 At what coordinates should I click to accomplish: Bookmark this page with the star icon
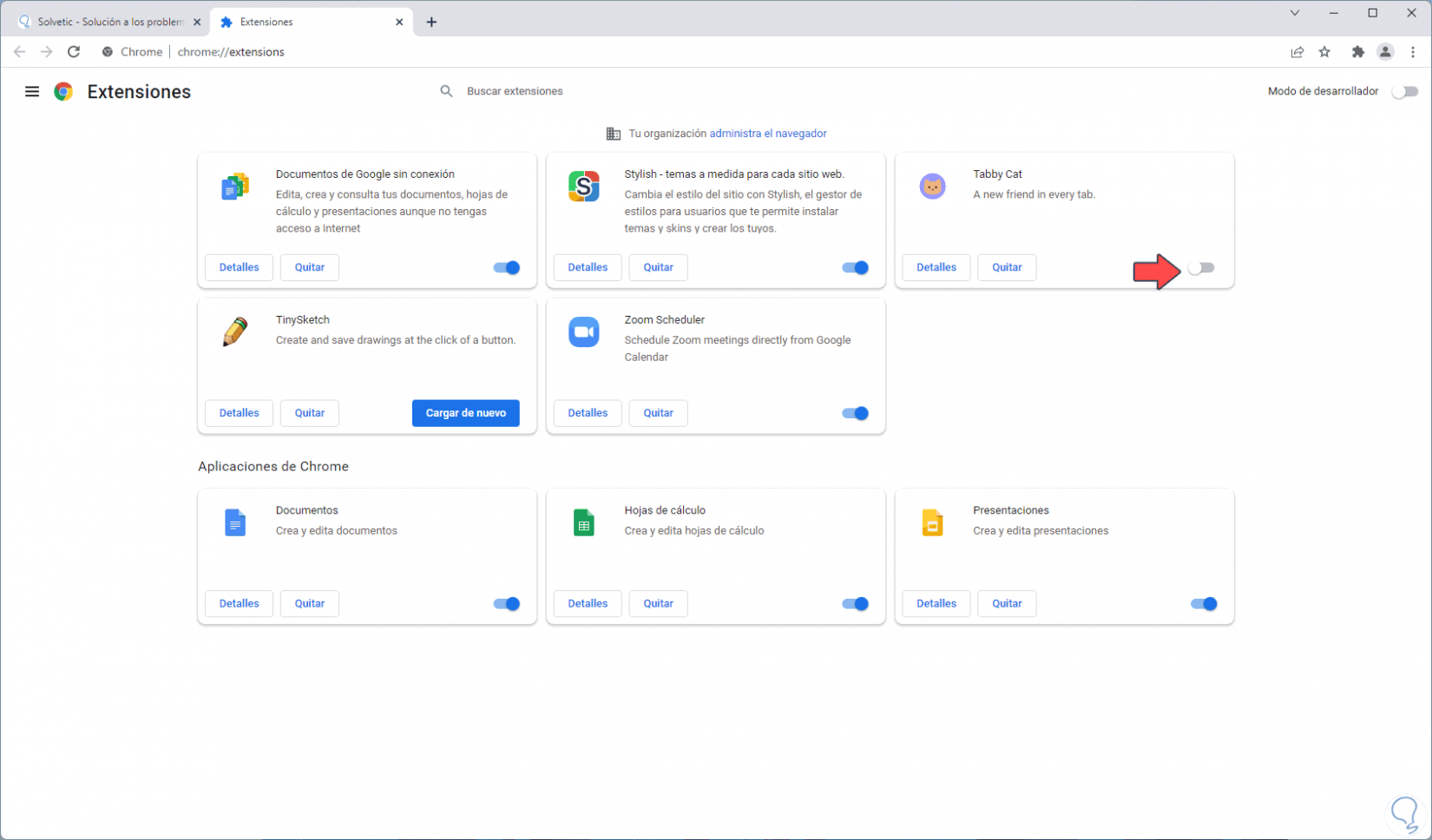point(1324,52)
